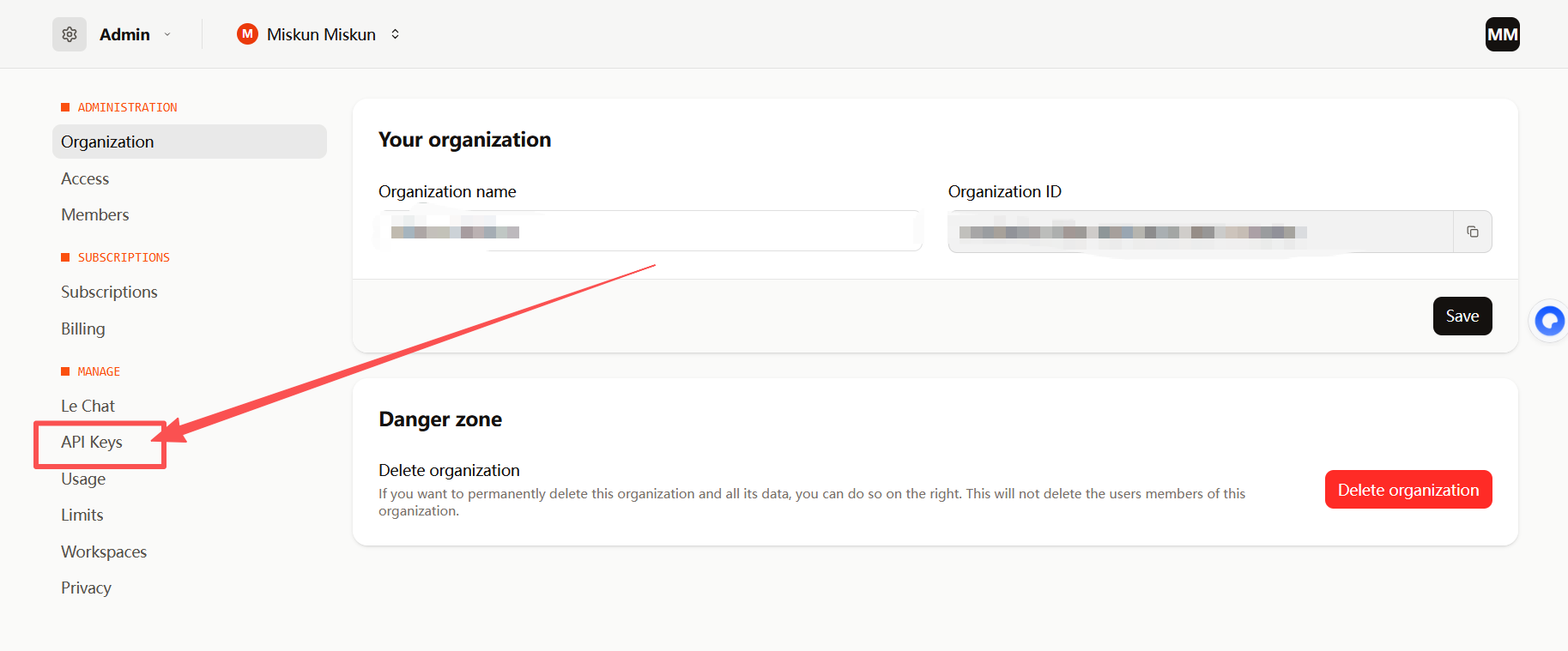Open the MM user profile avatar

coord(1502,34)
